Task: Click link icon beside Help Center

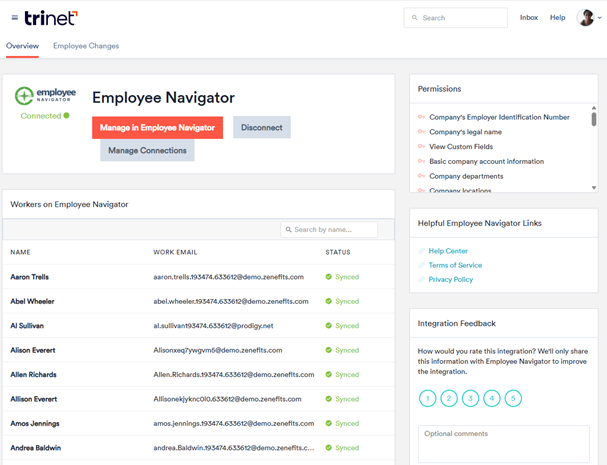Action: [x=422, y=251]
